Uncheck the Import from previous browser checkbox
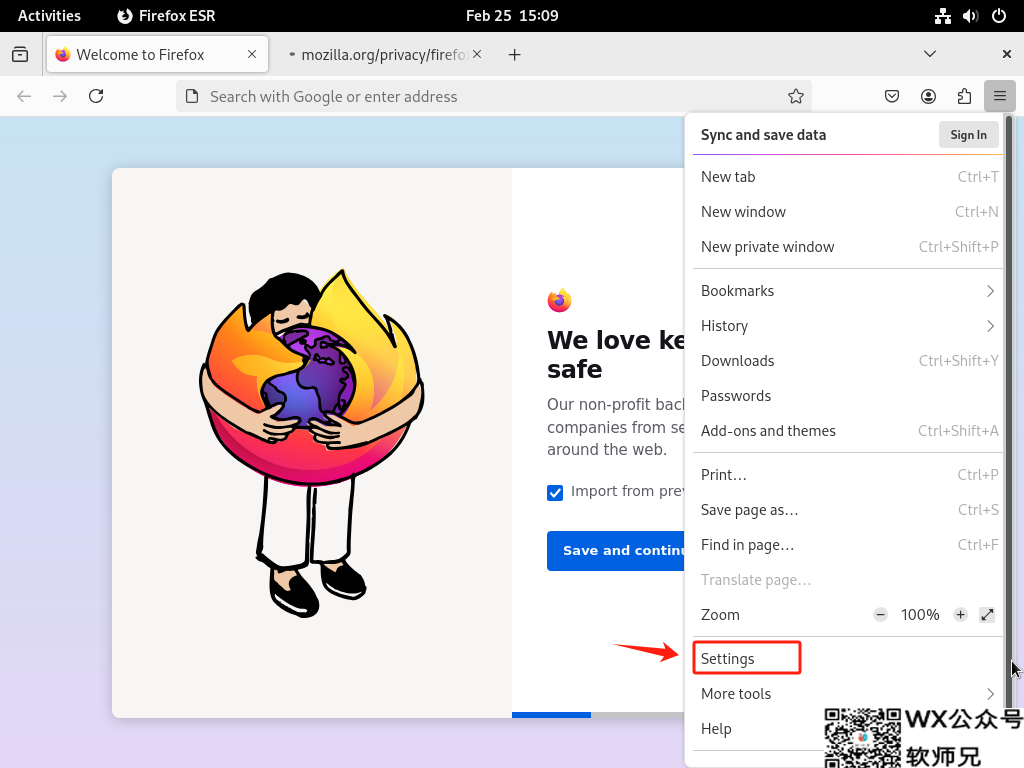Viewport: 1024px width, 768px height. tap(555, 492)
